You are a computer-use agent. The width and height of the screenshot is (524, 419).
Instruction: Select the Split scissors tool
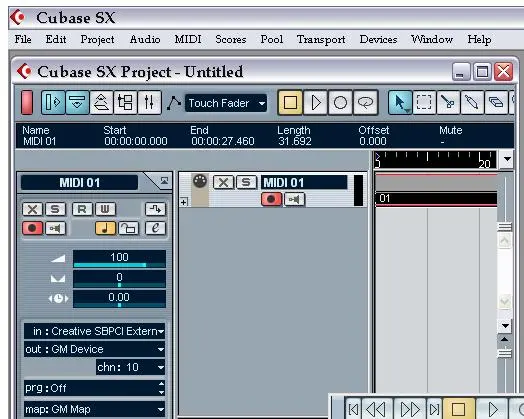[x=448, y=102]
